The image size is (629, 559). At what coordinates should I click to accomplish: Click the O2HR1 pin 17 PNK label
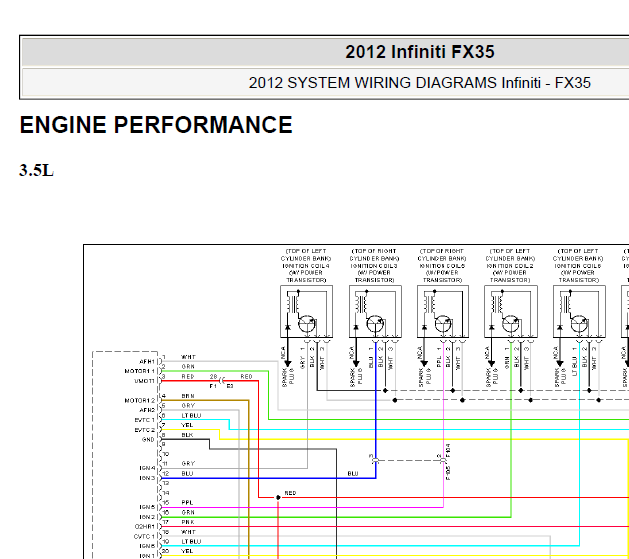tap(188, 522)
